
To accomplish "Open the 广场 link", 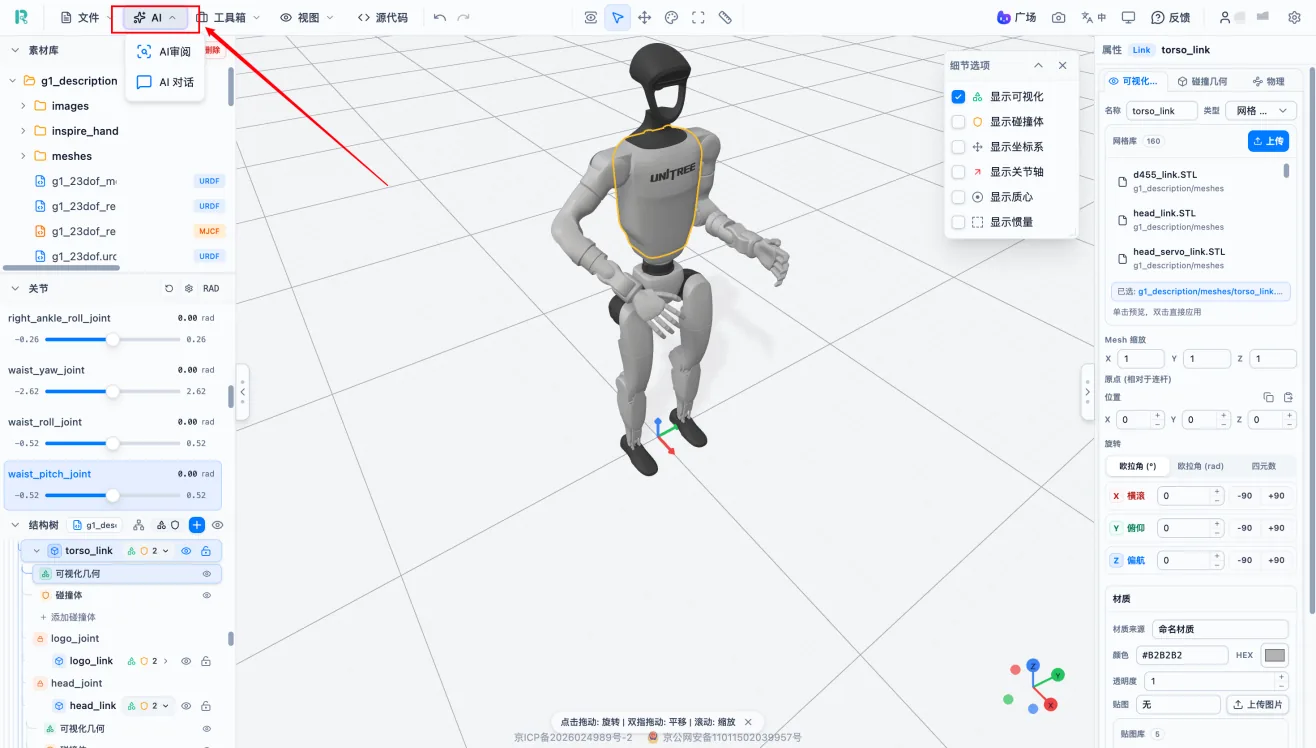I will coord(1016,18).
